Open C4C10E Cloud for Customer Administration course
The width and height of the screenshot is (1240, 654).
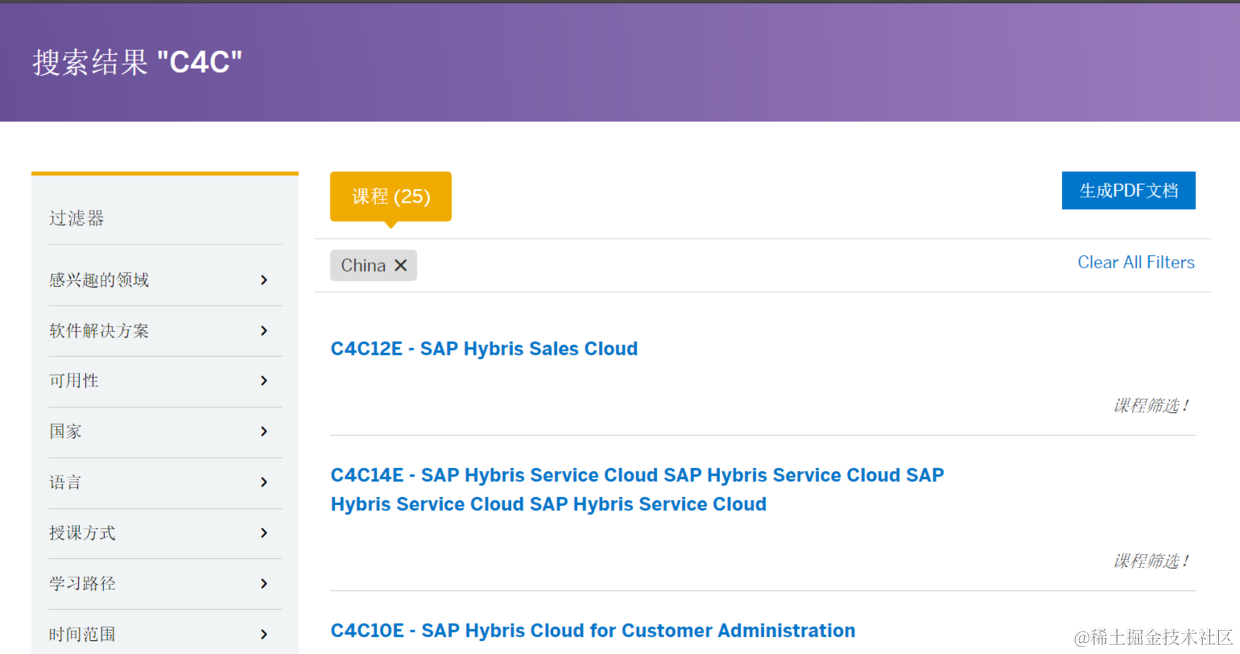[x=593, y=631]
